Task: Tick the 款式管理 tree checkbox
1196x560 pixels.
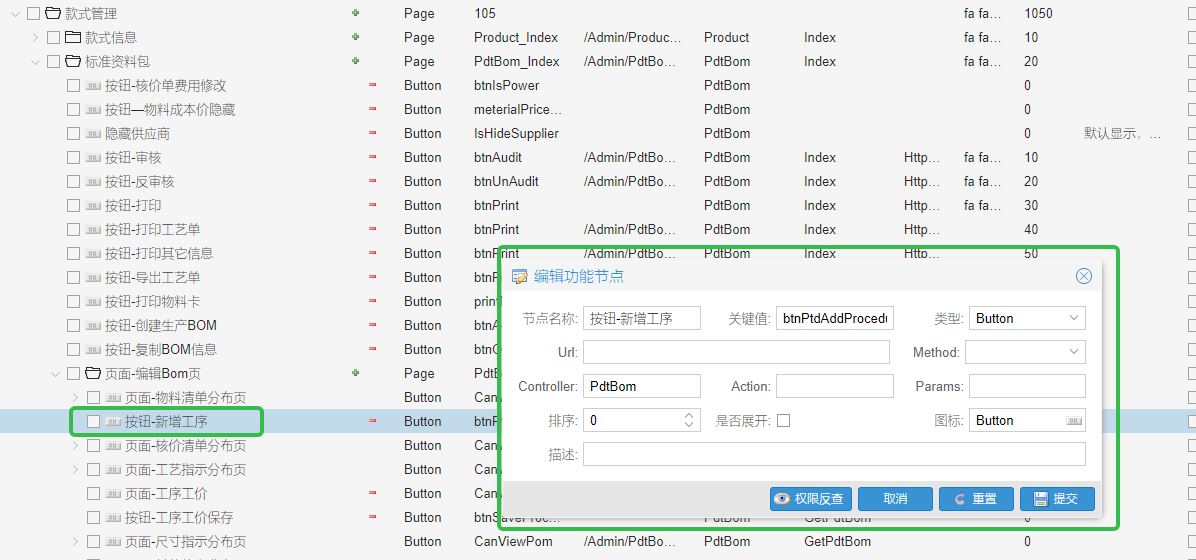Action: (33, 13)
